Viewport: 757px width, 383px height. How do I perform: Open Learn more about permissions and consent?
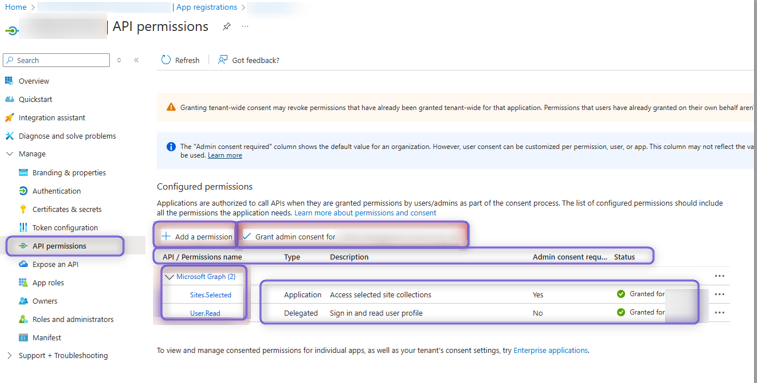click(x=365, y=213)
